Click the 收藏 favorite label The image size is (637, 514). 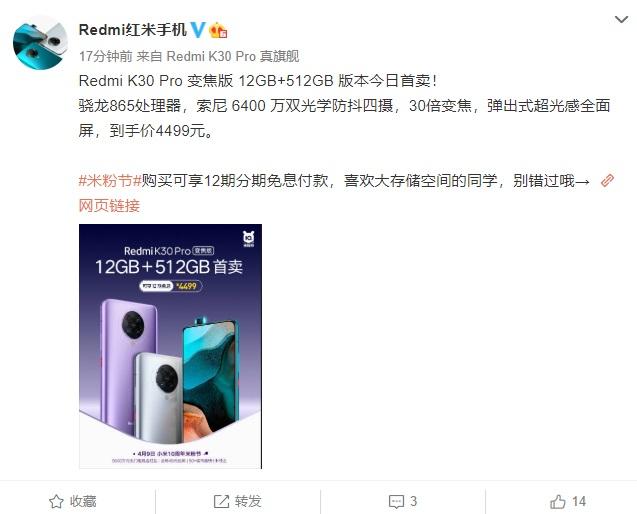[83, 501]
